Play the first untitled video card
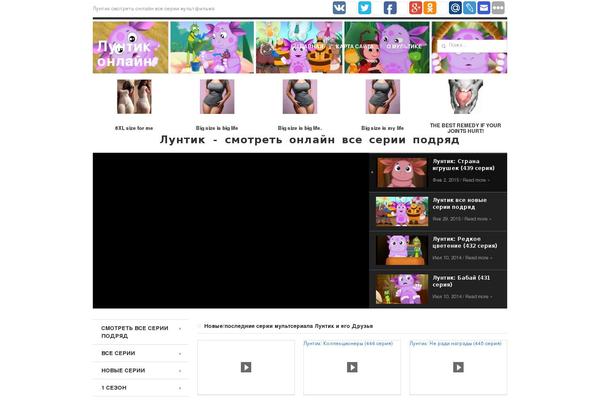Viewport: 600px width, 400px height. click(246, 367)
